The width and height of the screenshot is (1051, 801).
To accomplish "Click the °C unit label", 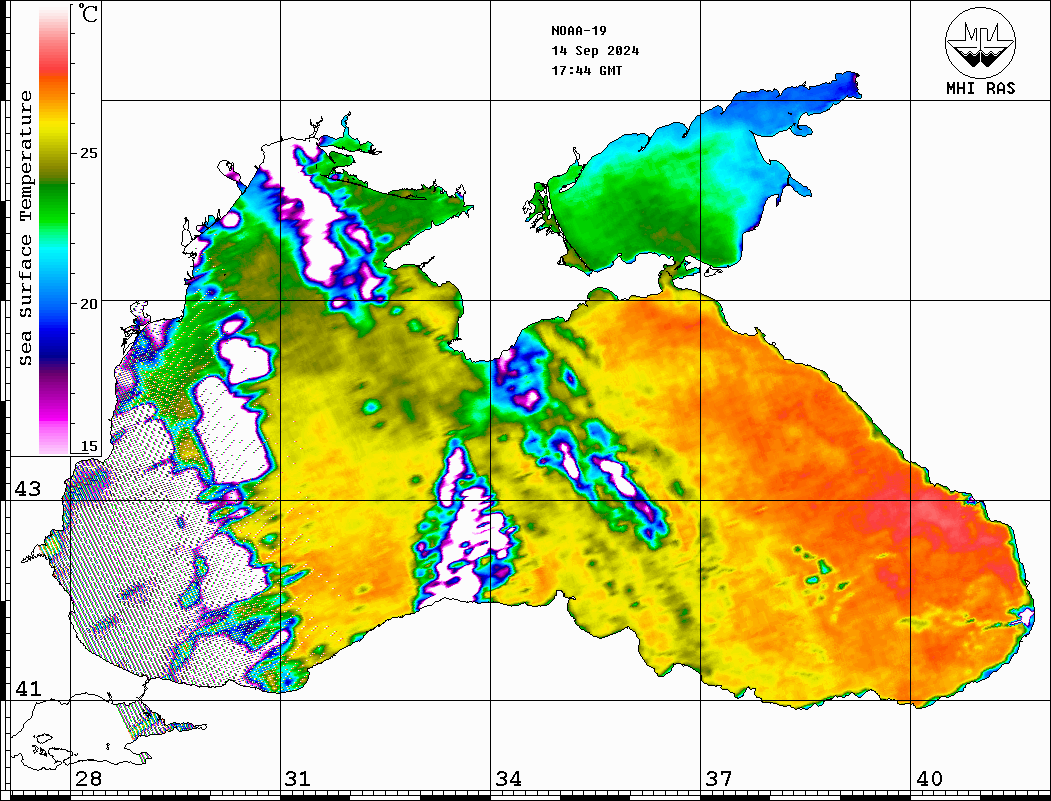I will pyautogui.click(x=88, y=13).
